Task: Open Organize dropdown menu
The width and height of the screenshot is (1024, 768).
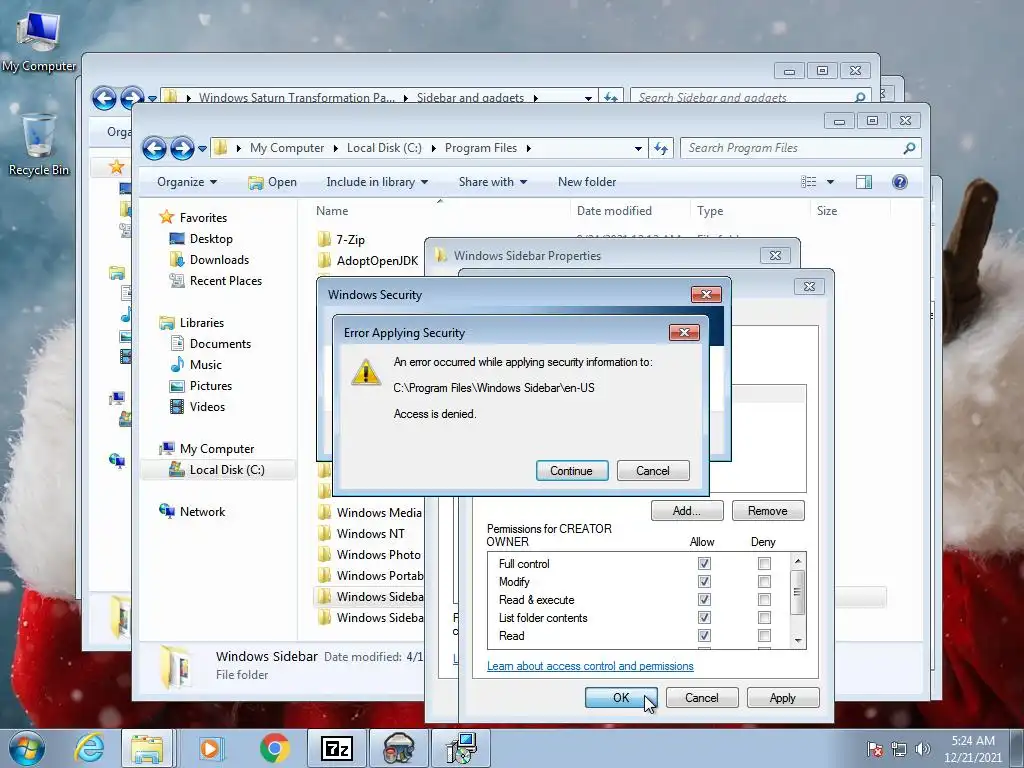Action: (187, 182)
